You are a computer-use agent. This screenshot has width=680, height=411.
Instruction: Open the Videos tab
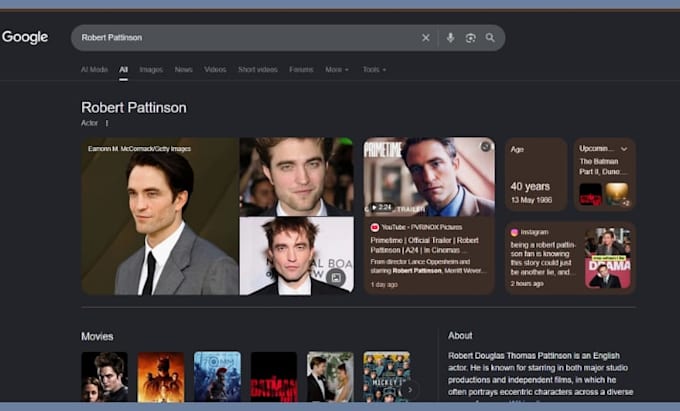point(215,69)
